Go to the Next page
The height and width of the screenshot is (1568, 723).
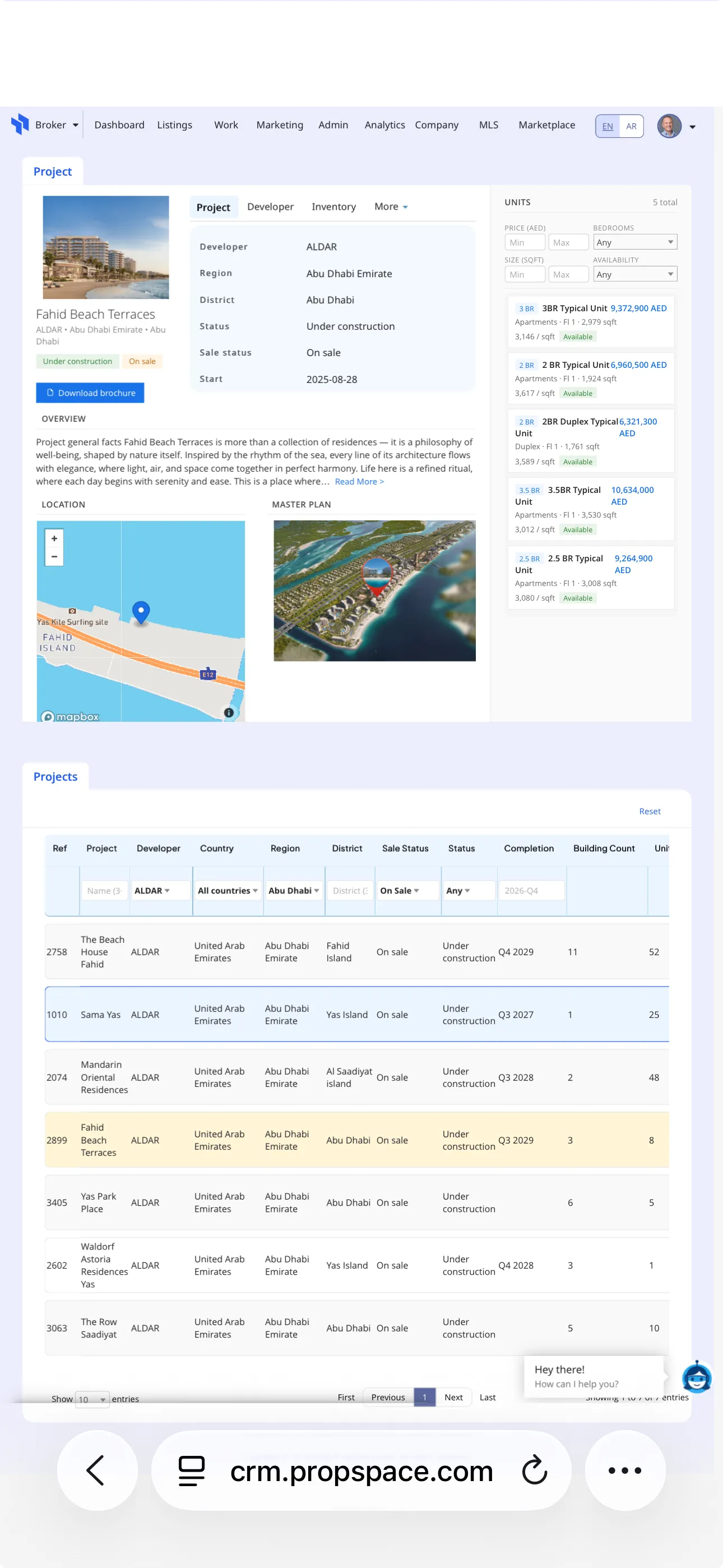point(453,1397)
